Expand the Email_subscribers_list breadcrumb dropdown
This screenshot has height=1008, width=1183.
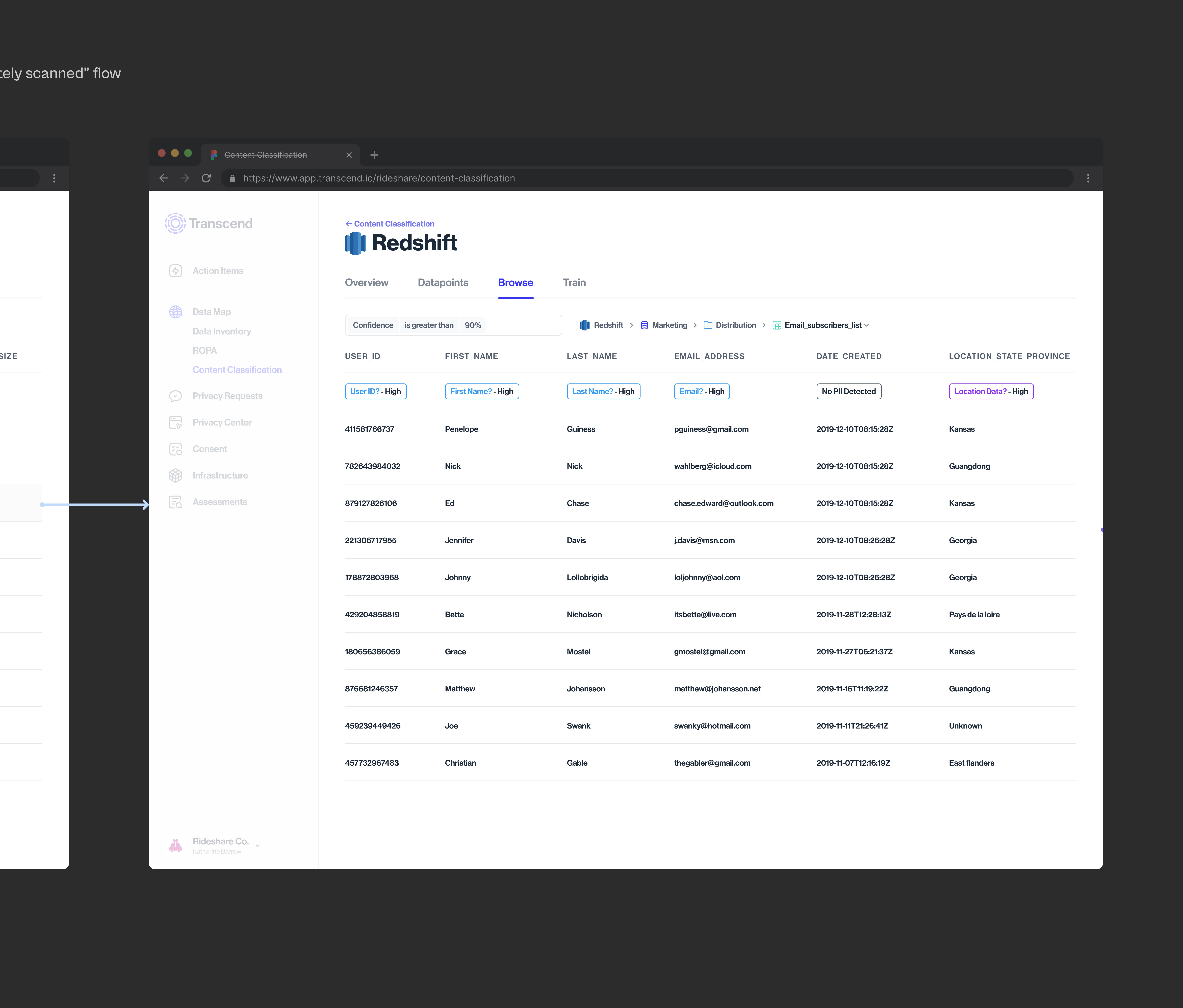point(866,325)
